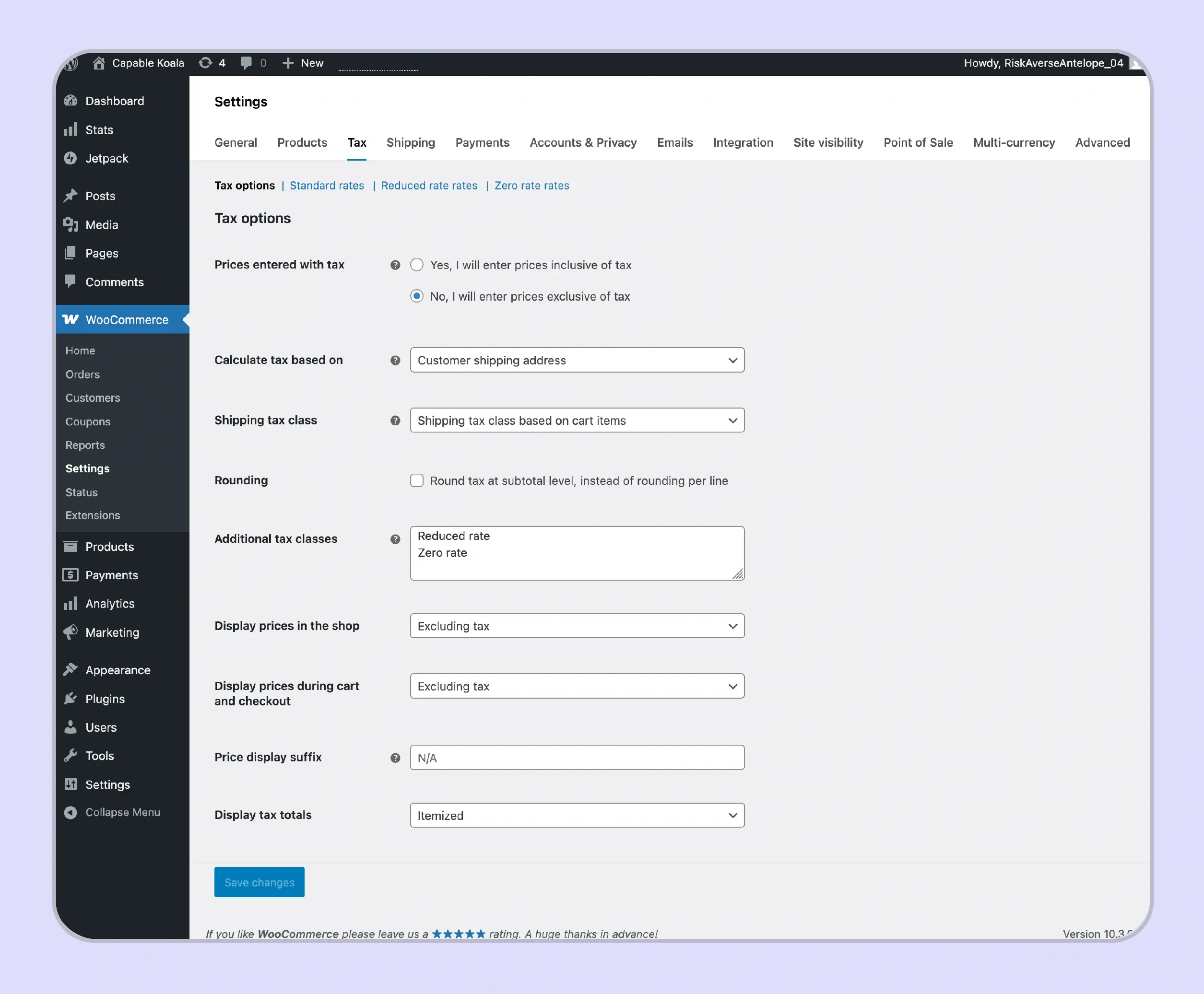Open Shipping tax class dropdown
This screenshot has width=1204, height=994.
click(x=577, y=420)
